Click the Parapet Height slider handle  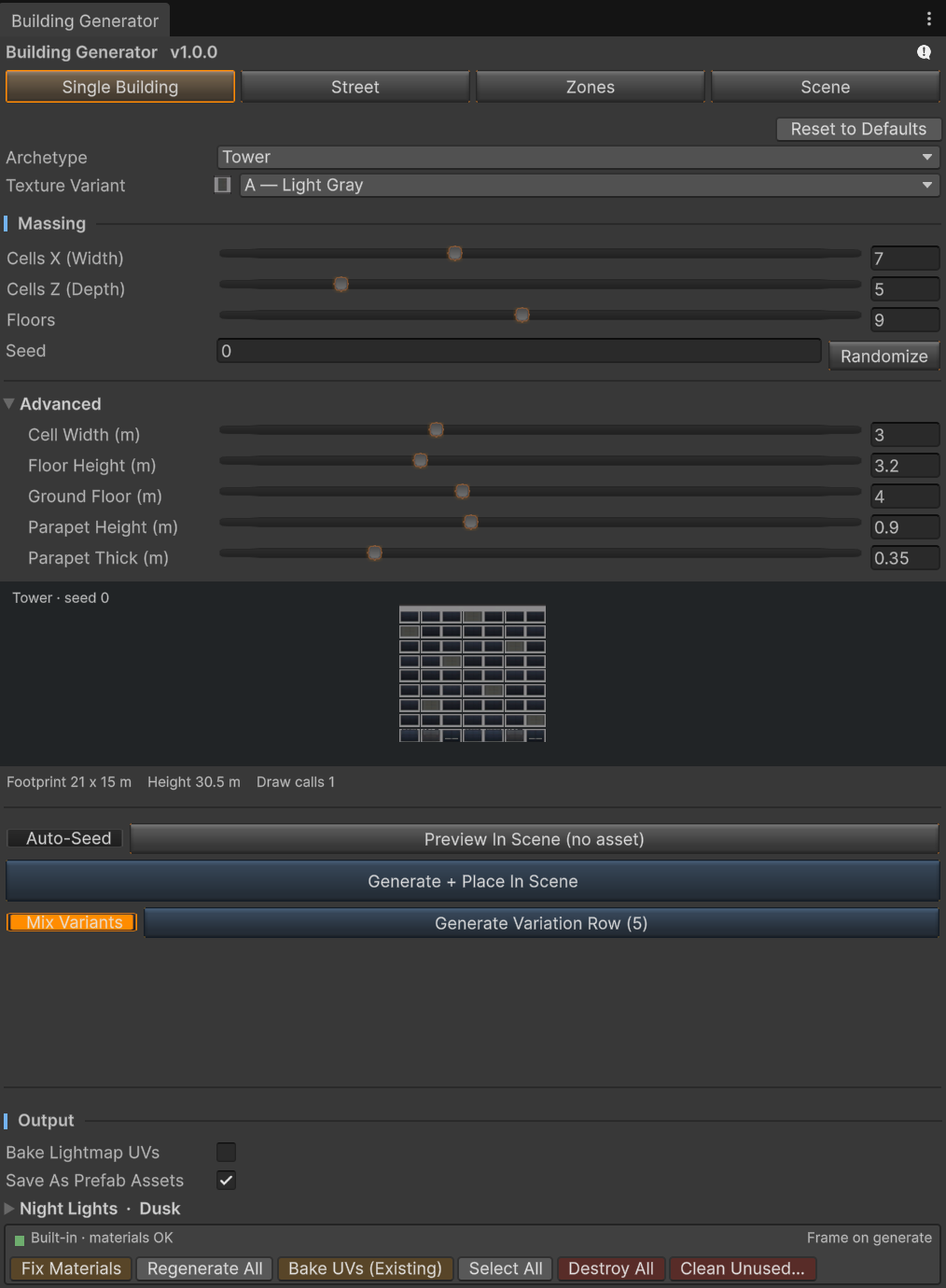pyautogui.click(x=471, y=522)
